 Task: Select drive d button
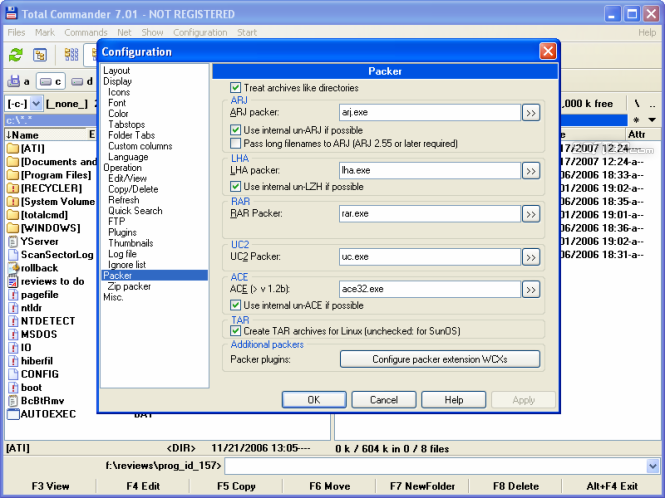(81, 81)
